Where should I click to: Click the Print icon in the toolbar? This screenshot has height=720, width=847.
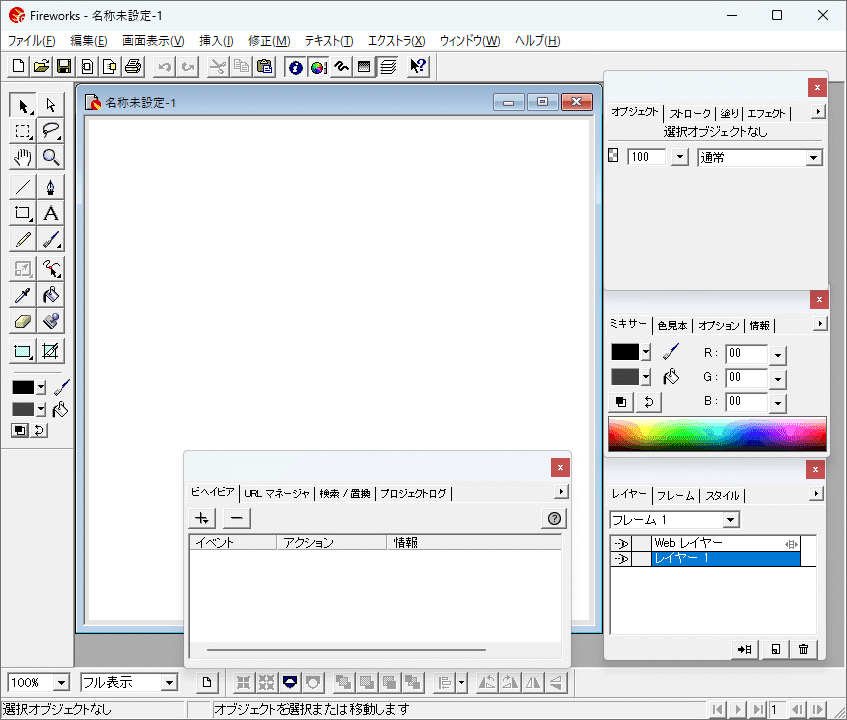(133, 67)
